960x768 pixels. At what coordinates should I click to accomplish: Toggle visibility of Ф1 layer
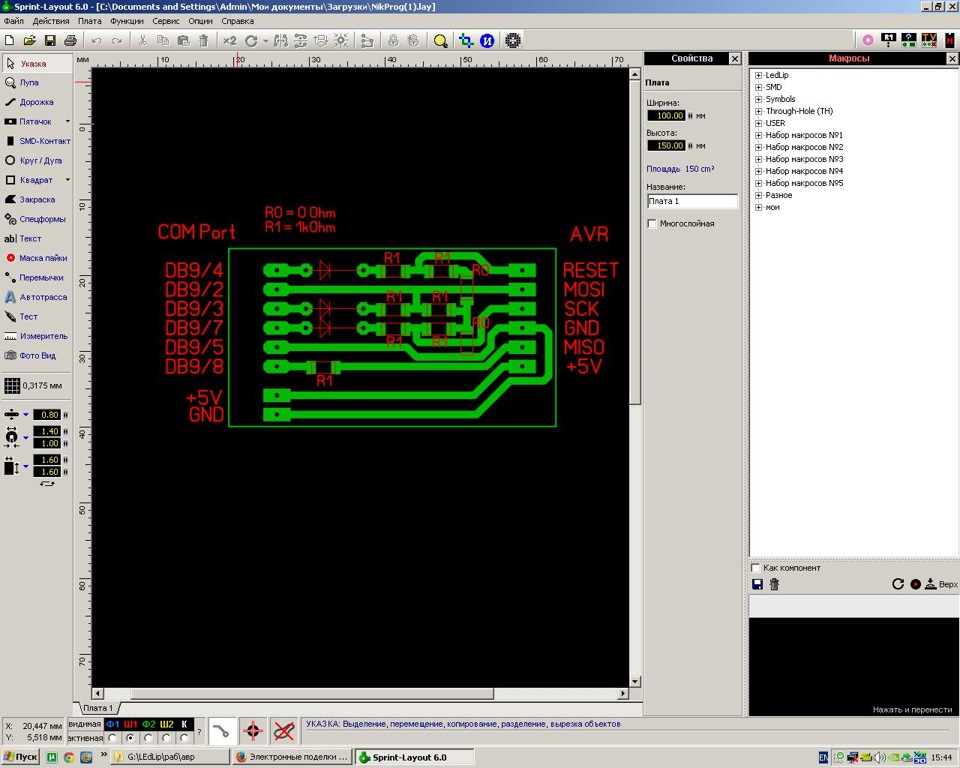(113, 725)
